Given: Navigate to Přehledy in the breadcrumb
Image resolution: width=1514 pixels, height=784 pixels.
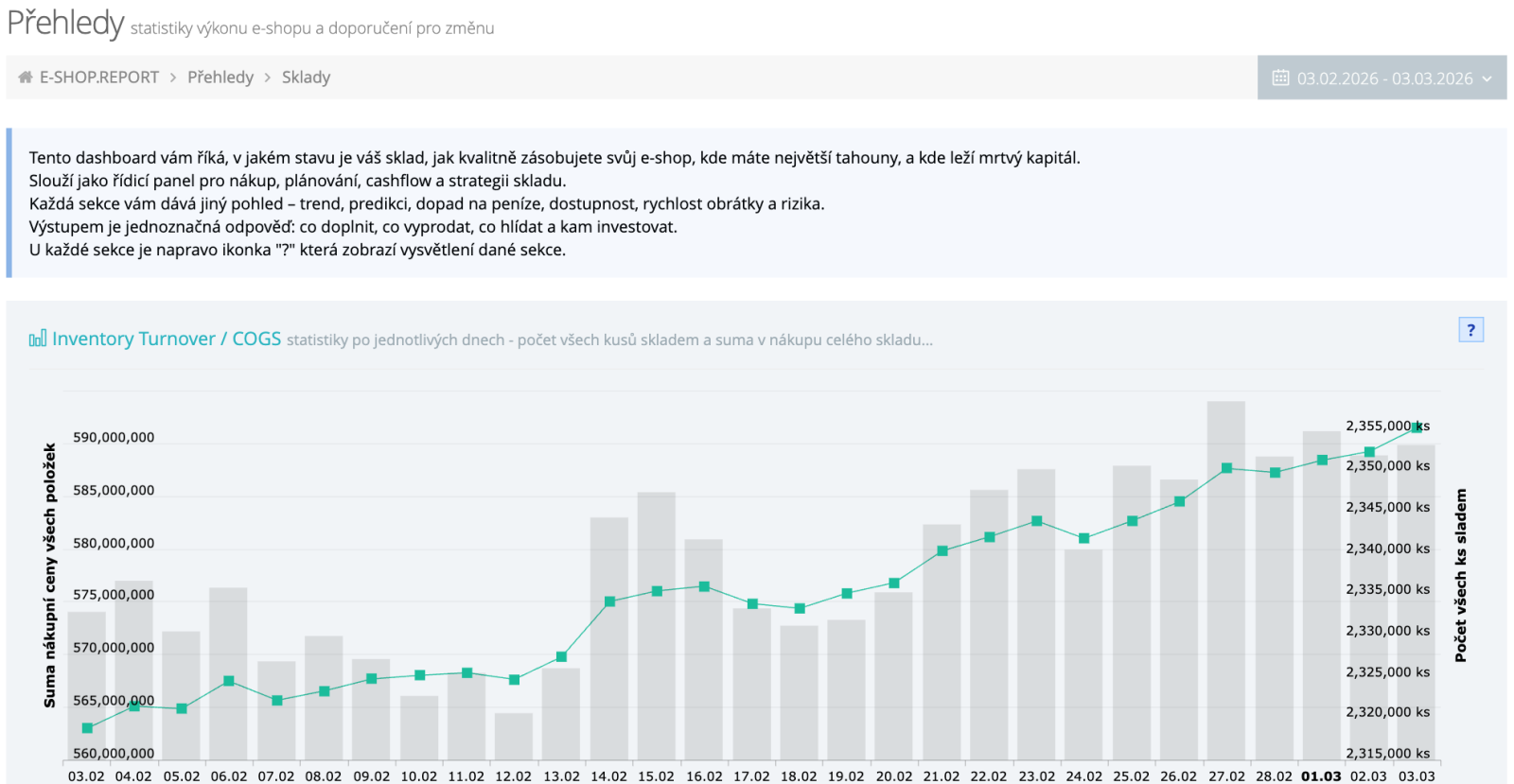Looking at the screenshot, I should click(220, 78).
